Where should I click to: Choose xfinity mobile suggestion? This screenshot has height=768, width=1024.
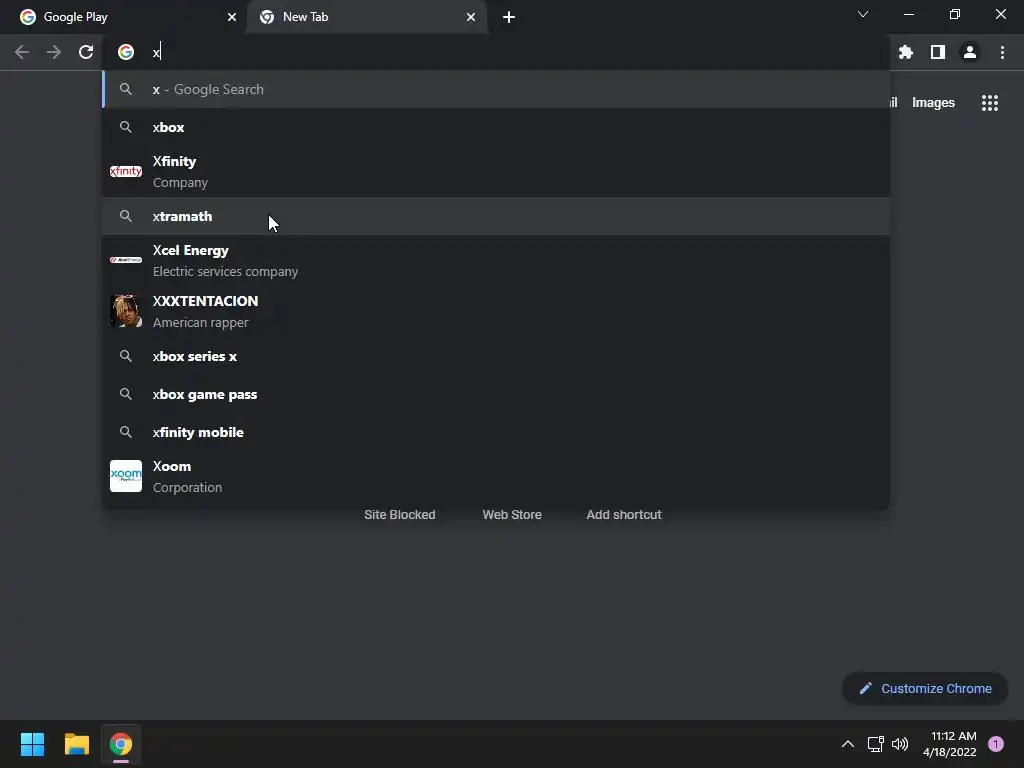(x=496, y=432)
